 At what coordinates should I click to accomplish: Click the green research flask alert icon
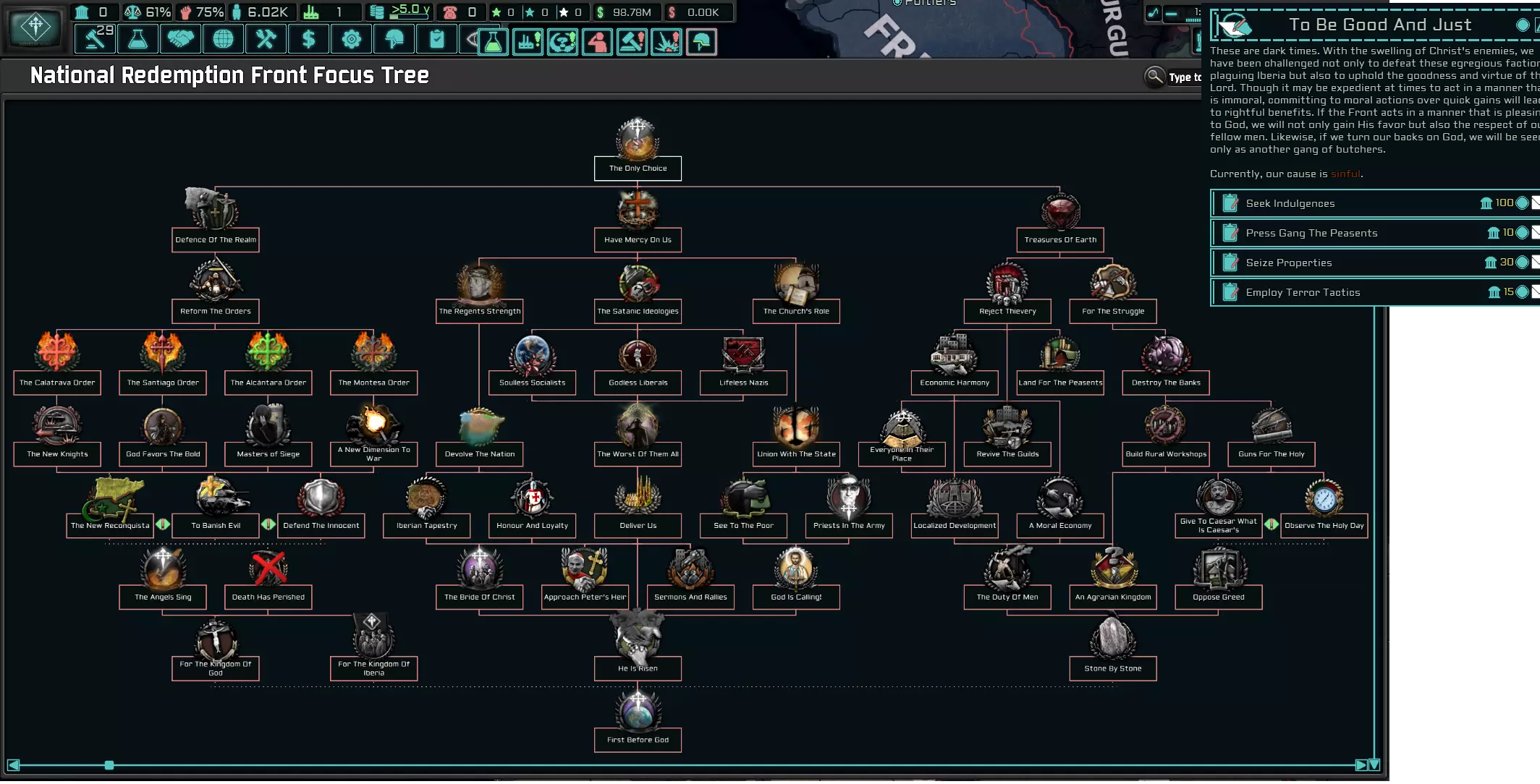493,42
